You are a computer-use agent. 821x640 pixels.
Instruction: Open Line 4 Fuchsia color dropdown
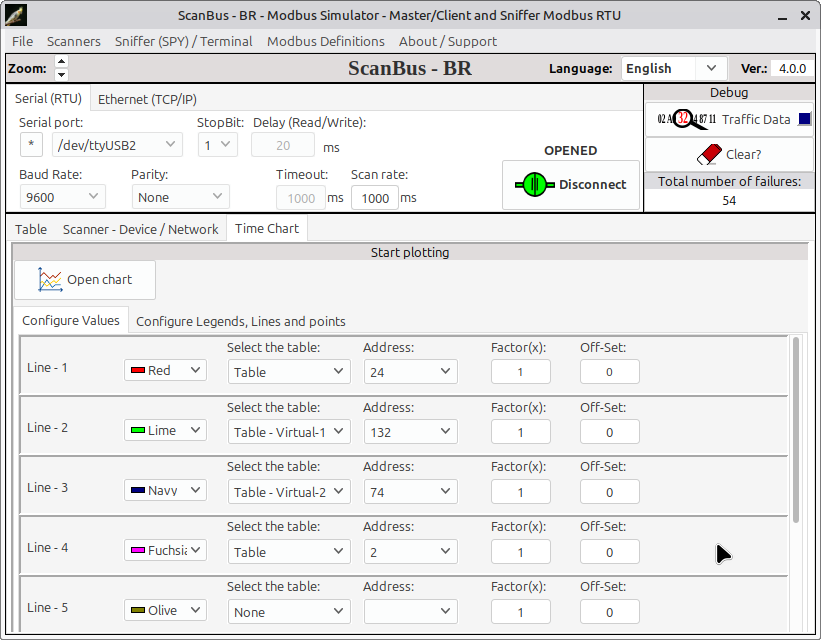pyautogui.click(x=165, y=550)
